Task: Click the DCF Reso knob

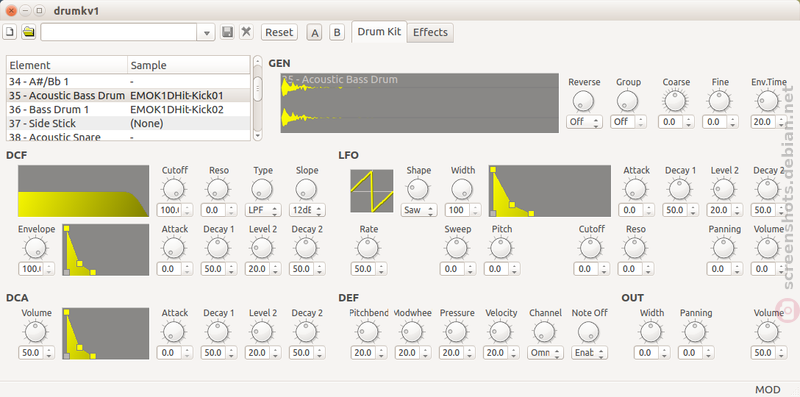Action: coord(218,190)
